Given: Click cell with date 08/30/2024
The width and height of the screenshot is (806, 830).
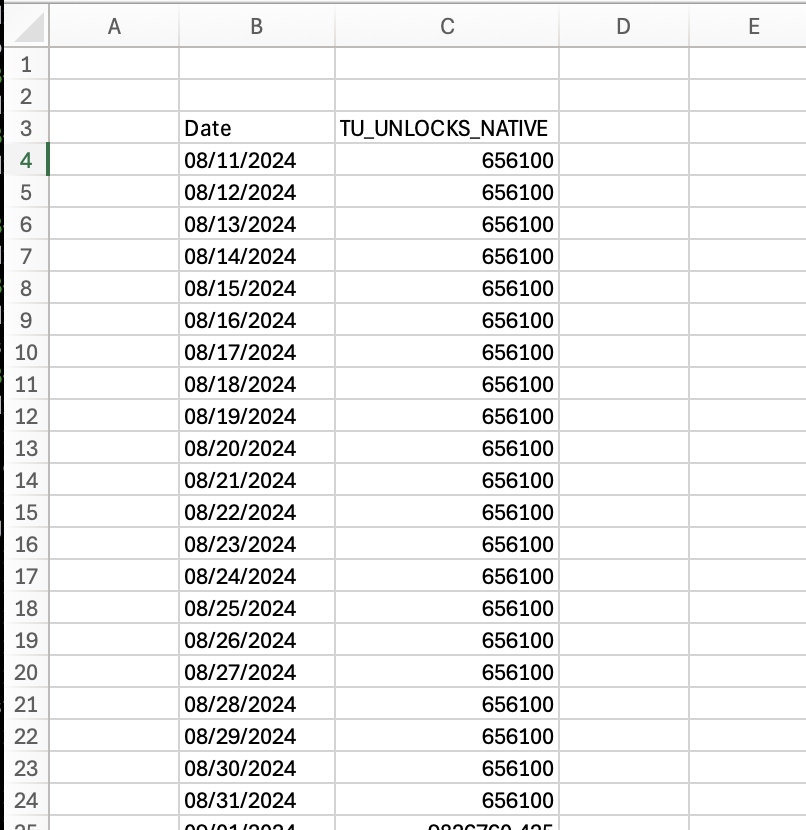Looking at the screenshot, I should [257, 768].
